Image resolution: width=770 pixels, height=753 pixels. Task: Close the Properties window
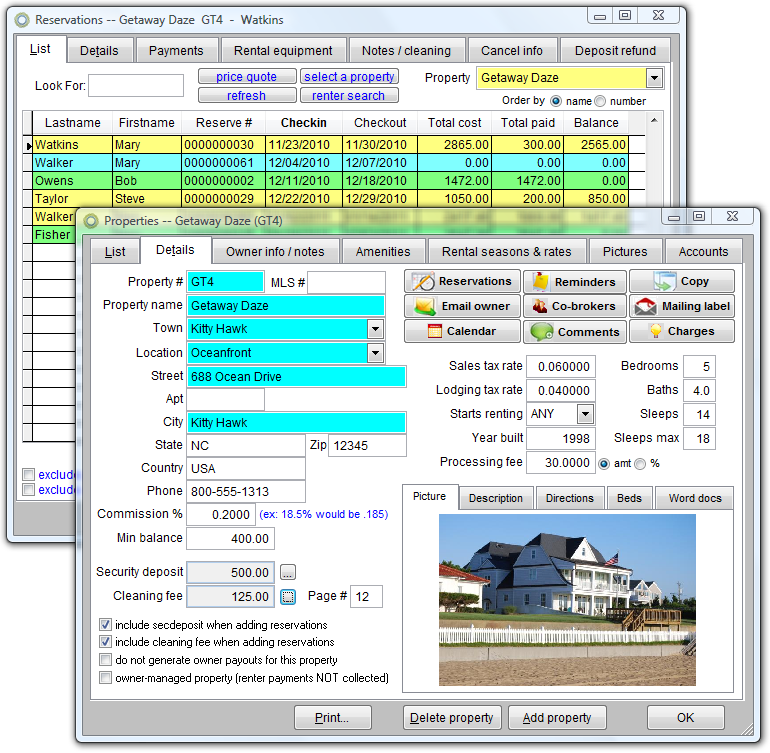732,216
